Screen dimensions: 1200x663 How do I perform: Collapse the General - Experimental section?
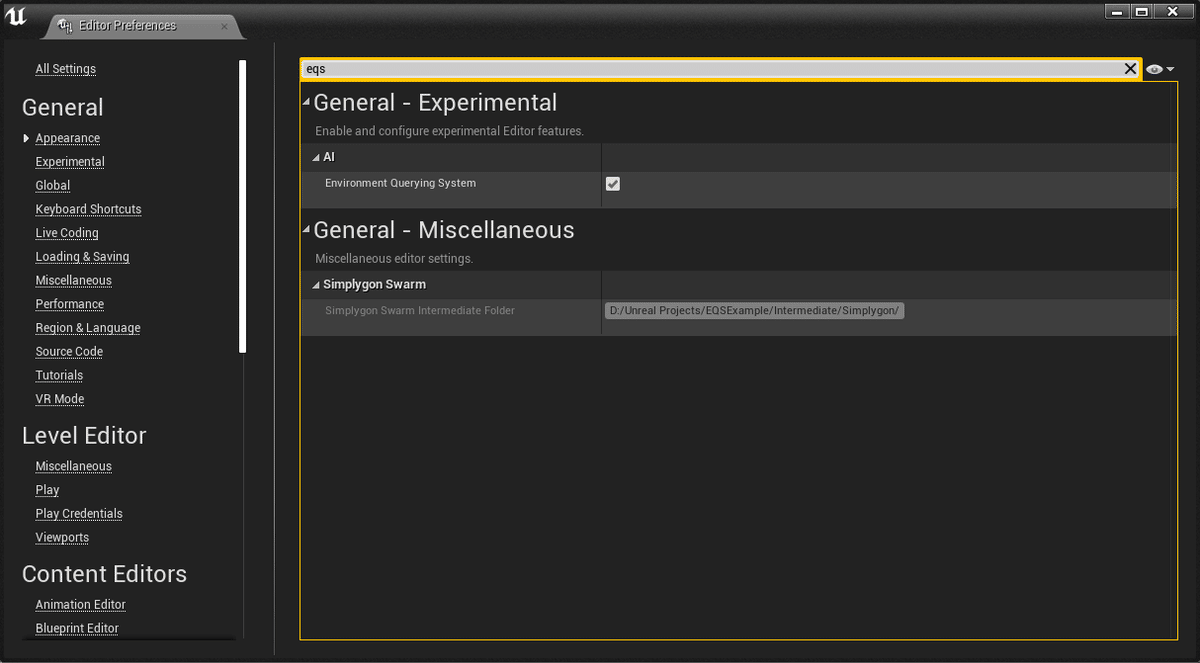pyautogui.click(x=307, y=102)
